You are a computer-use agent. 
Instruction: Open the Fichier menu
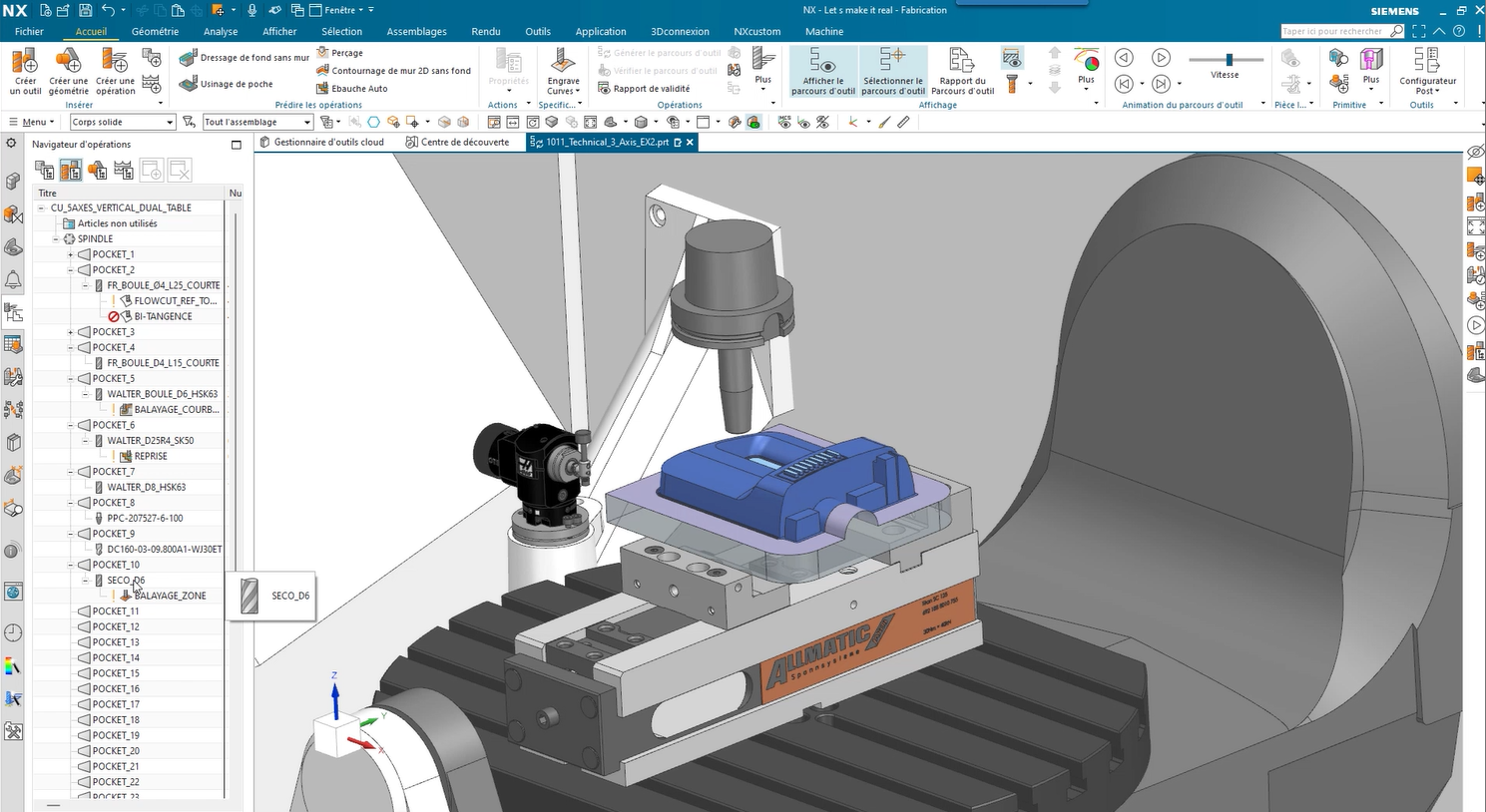pos(29,31)
